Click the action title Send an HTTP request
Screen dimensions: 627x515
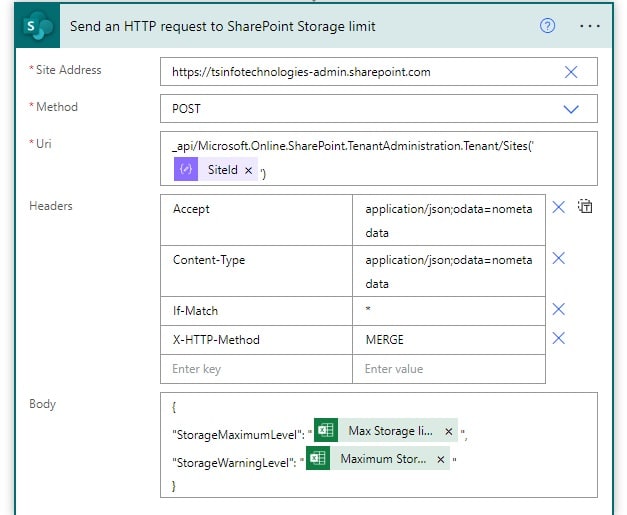pyautogui.click(x=222, y=26)
